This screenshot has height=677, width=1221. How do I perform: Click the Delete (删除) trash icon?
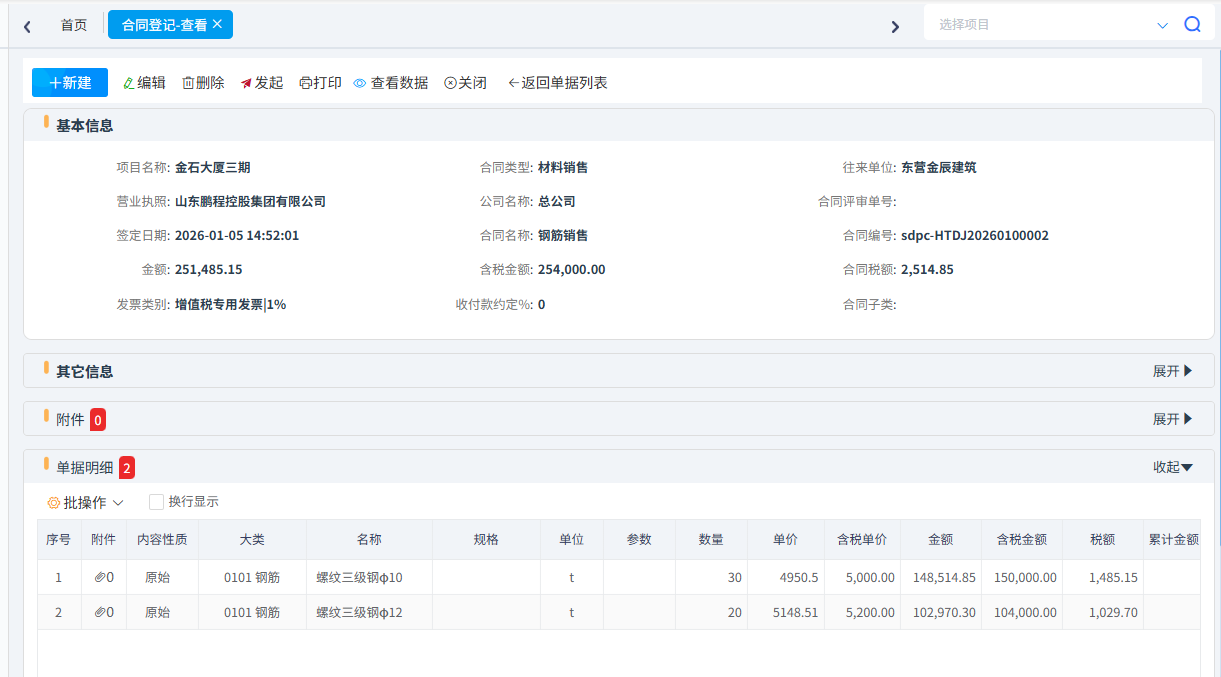point(188,83)
